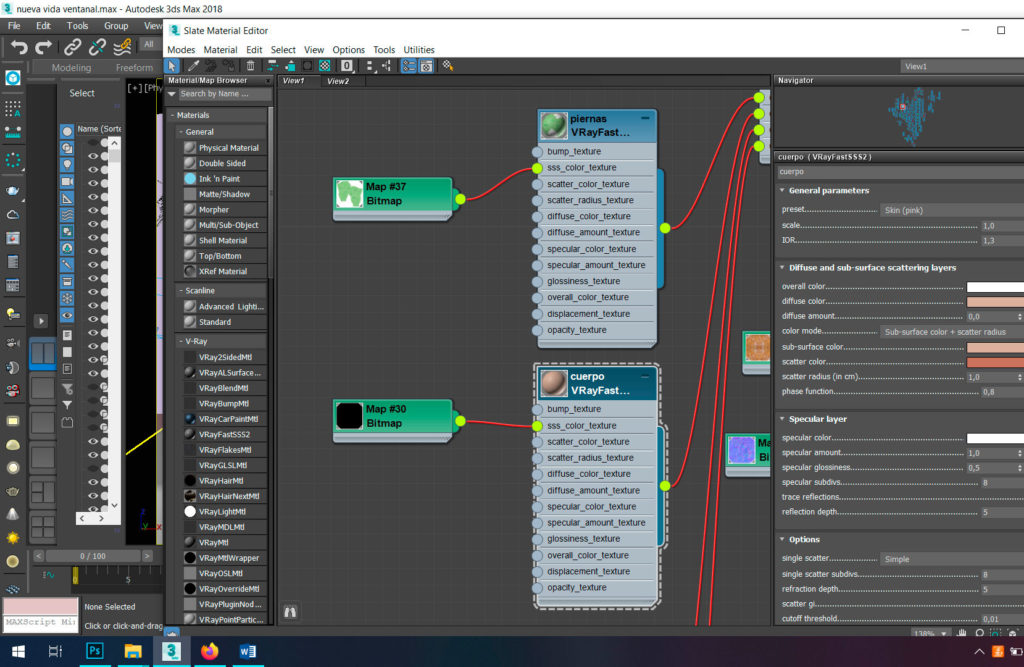Click the binoculars search icon in View1
The image size is (1024, 667).
291,612
